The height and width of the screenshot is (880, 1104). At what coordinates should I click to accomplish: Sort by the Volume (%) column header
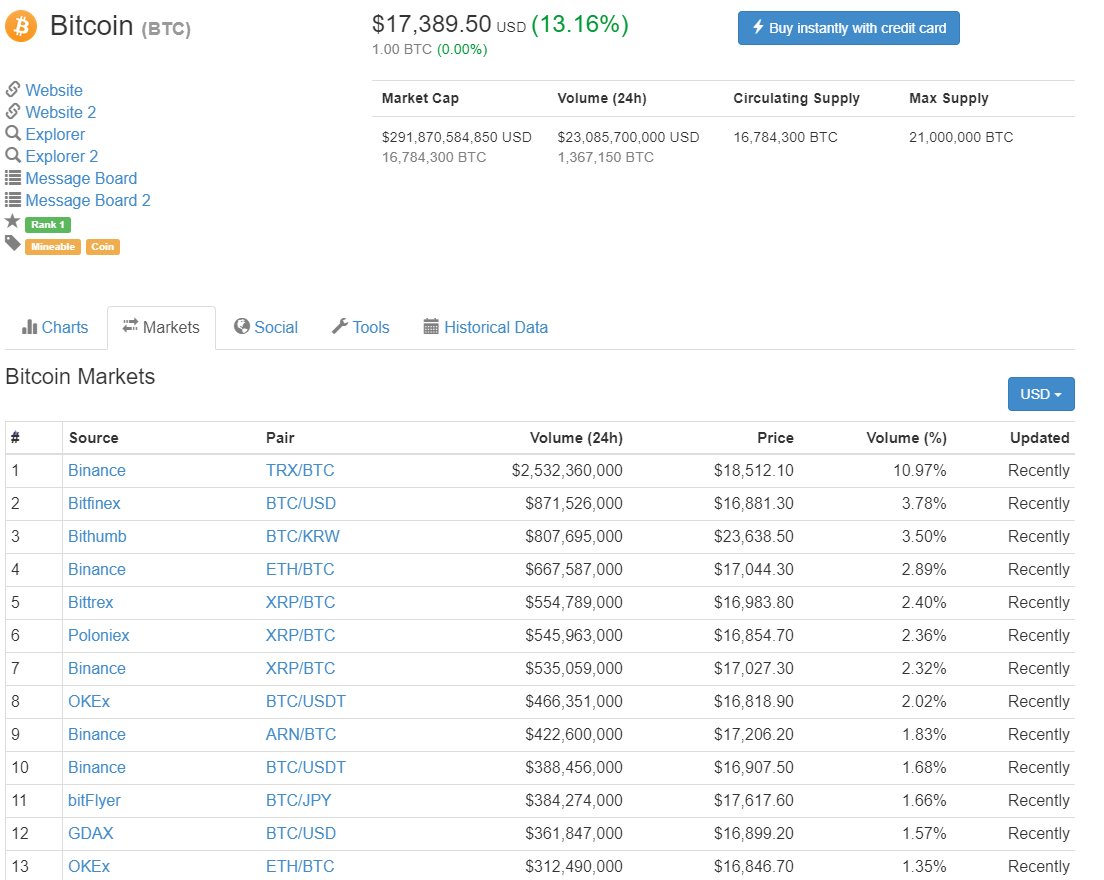[x=906, y=438]
